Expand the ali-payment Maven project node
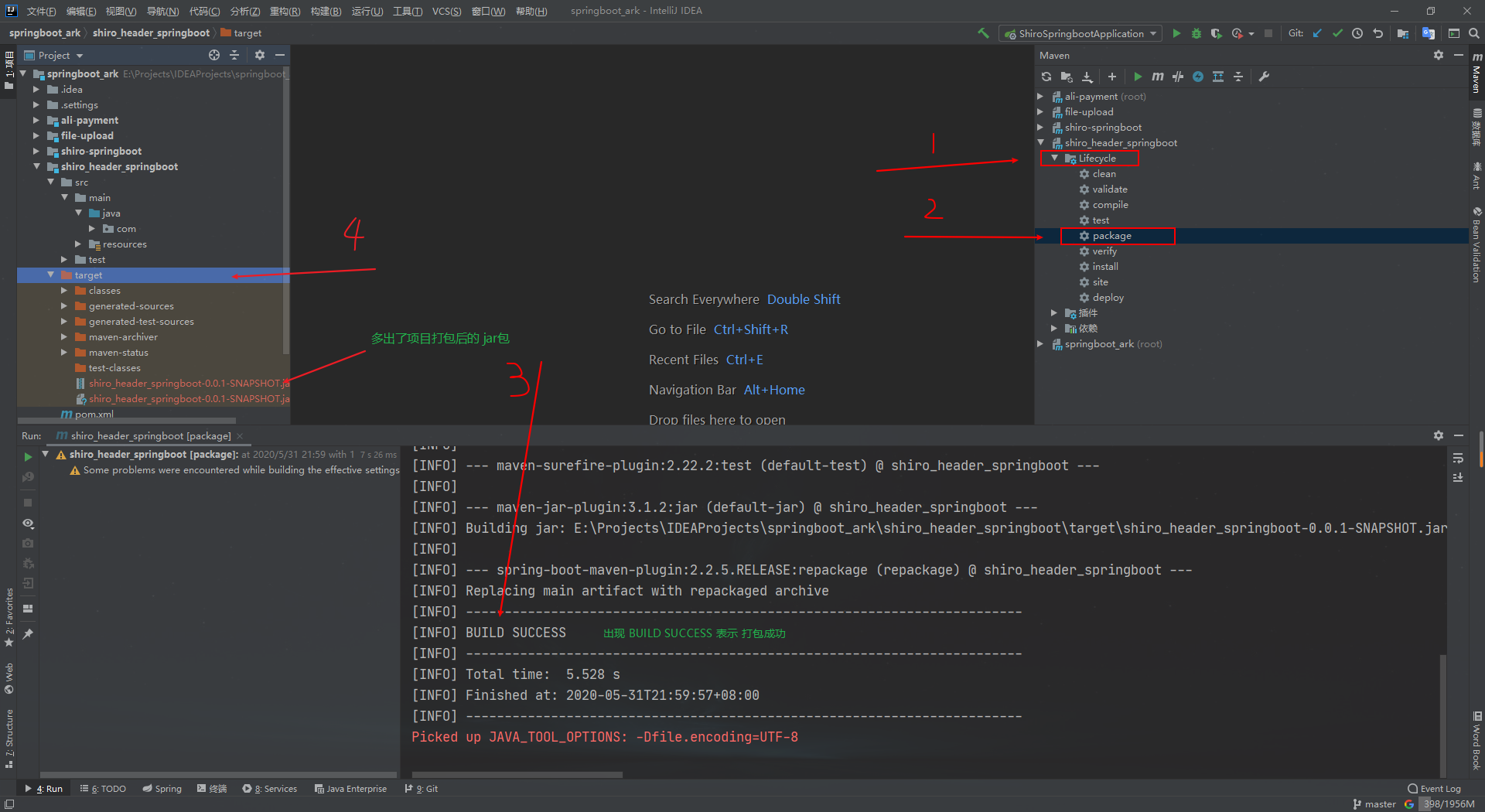The height and width of the screenshot is (812, 1485). [x=1040, y=96]
